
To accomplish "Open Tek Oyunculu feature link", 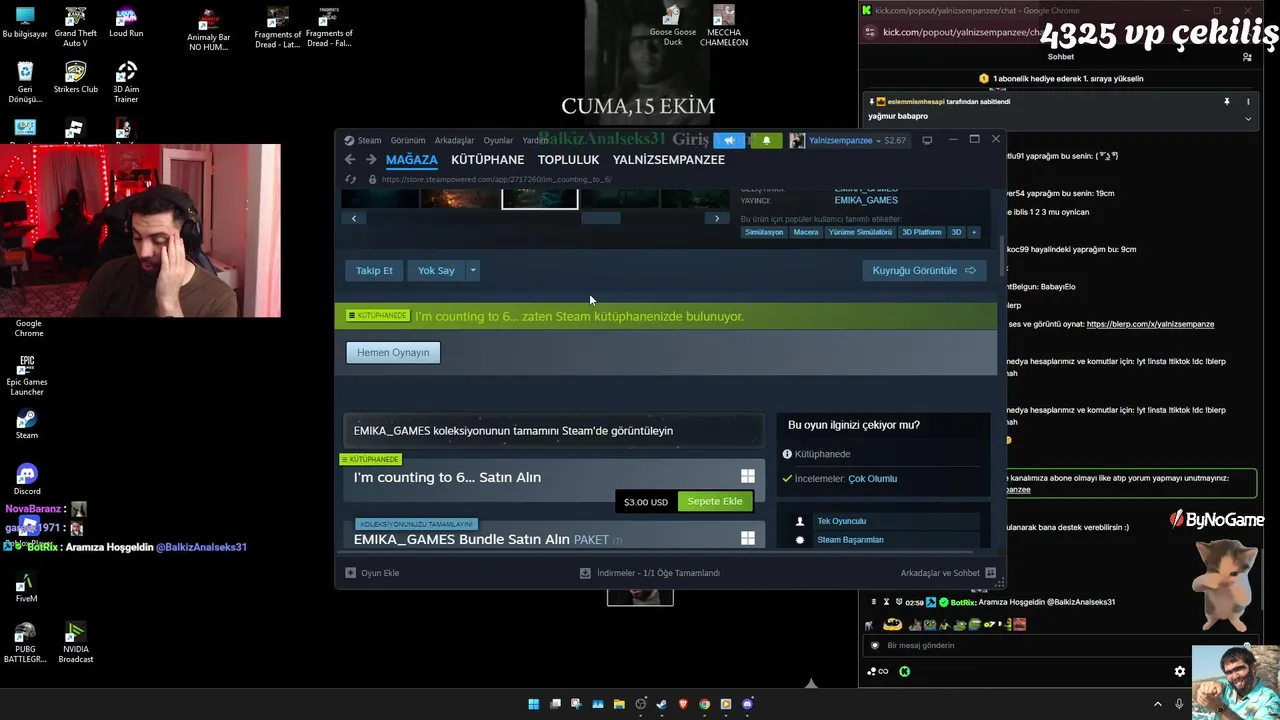I will (841, 521).
